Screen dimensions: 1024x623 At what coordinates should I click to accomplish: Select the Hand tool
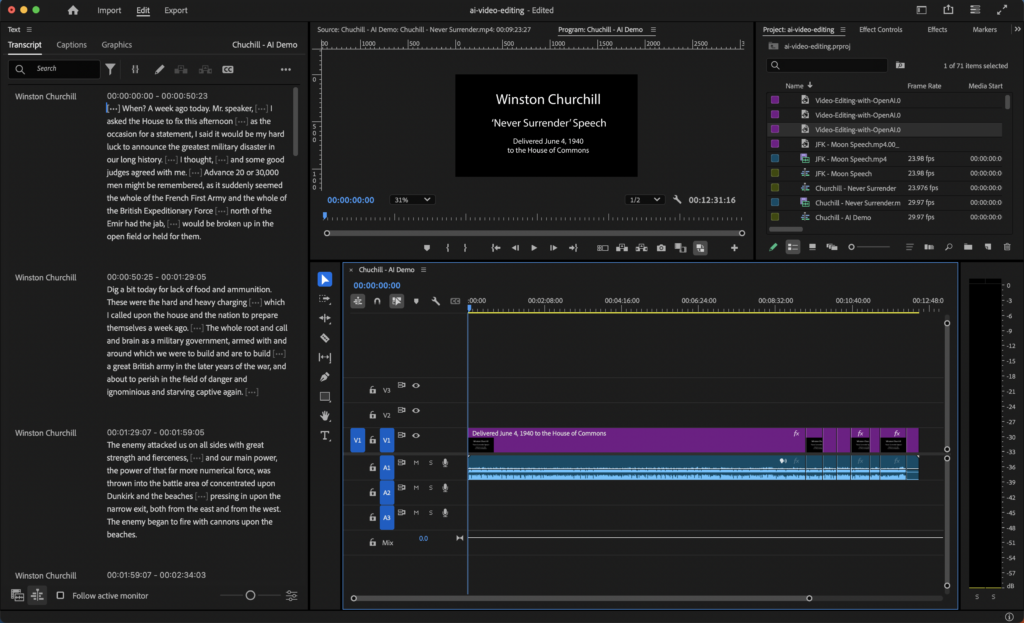point(325,416)
